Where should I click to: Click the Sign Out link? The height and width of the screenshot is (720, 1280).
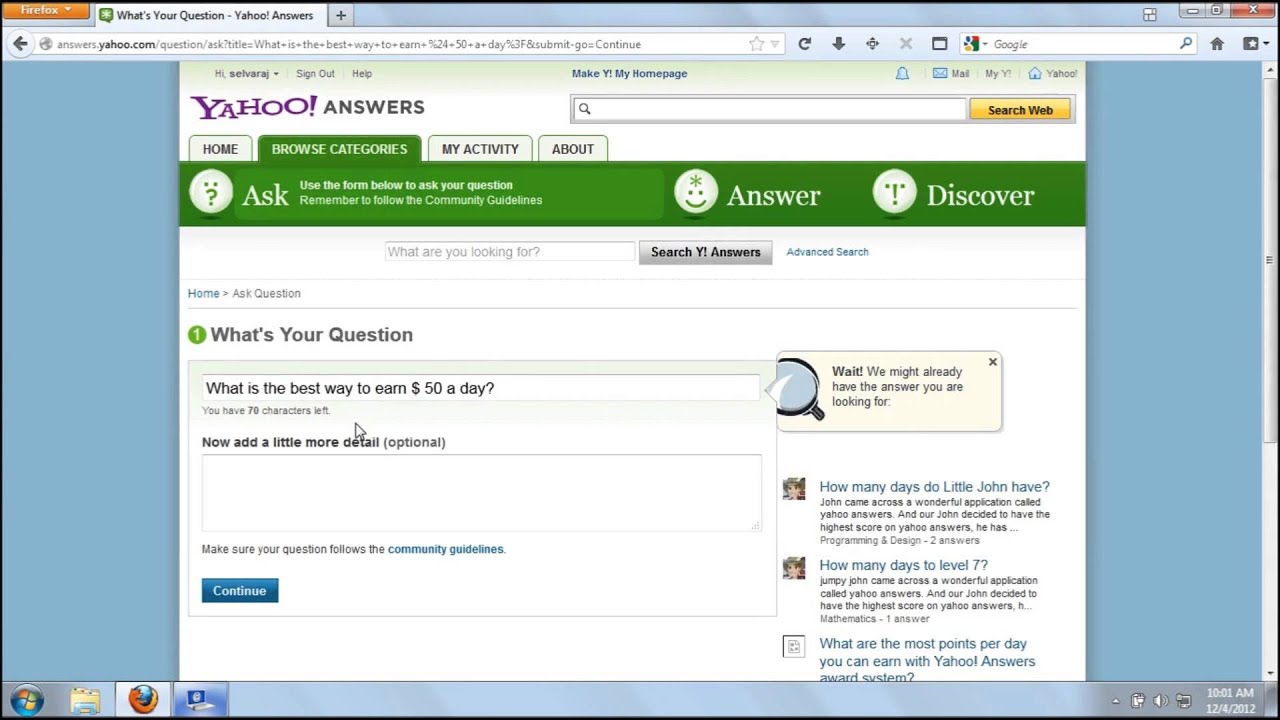tap(315, 74)
